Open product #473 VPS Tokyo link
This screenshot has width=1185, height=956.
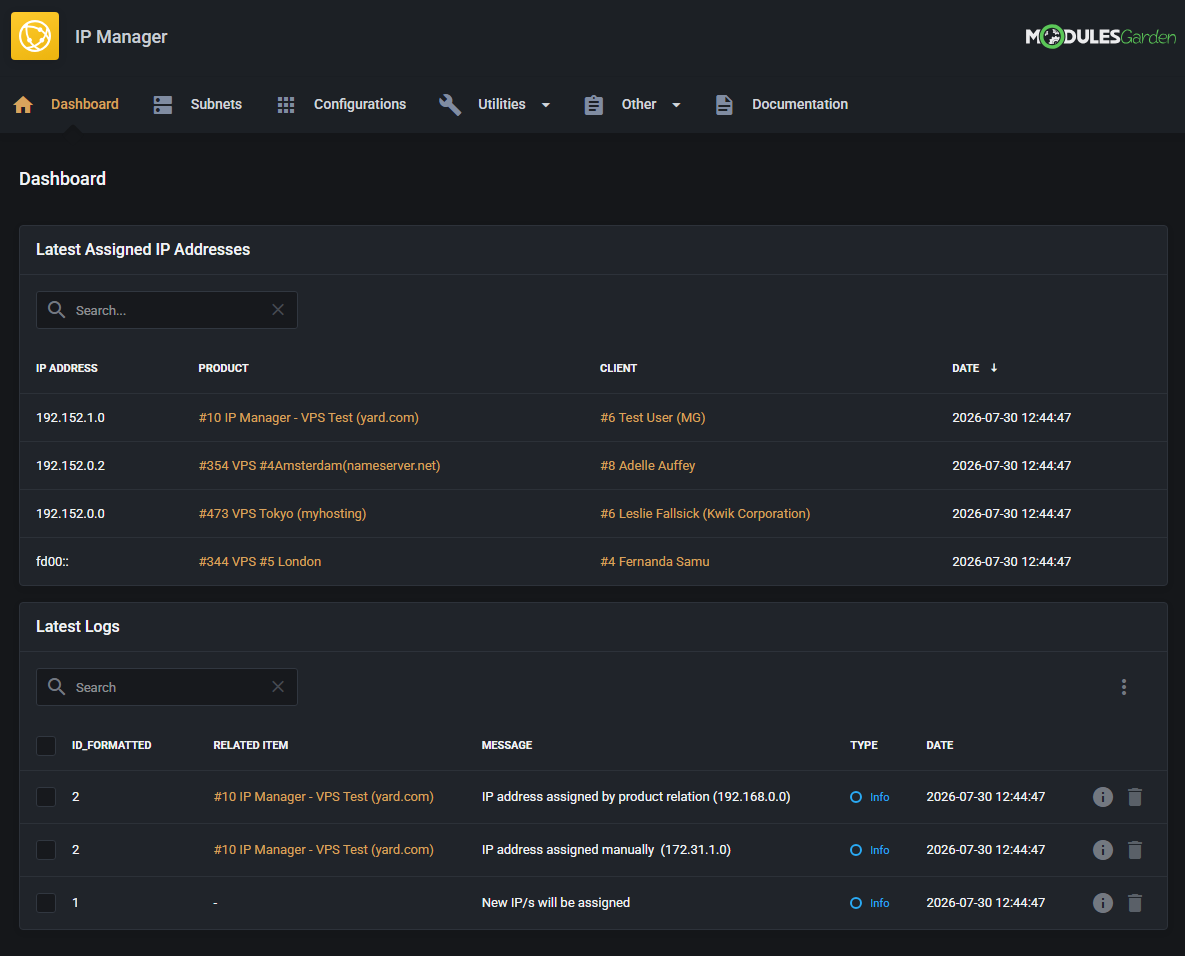(282, 513)
